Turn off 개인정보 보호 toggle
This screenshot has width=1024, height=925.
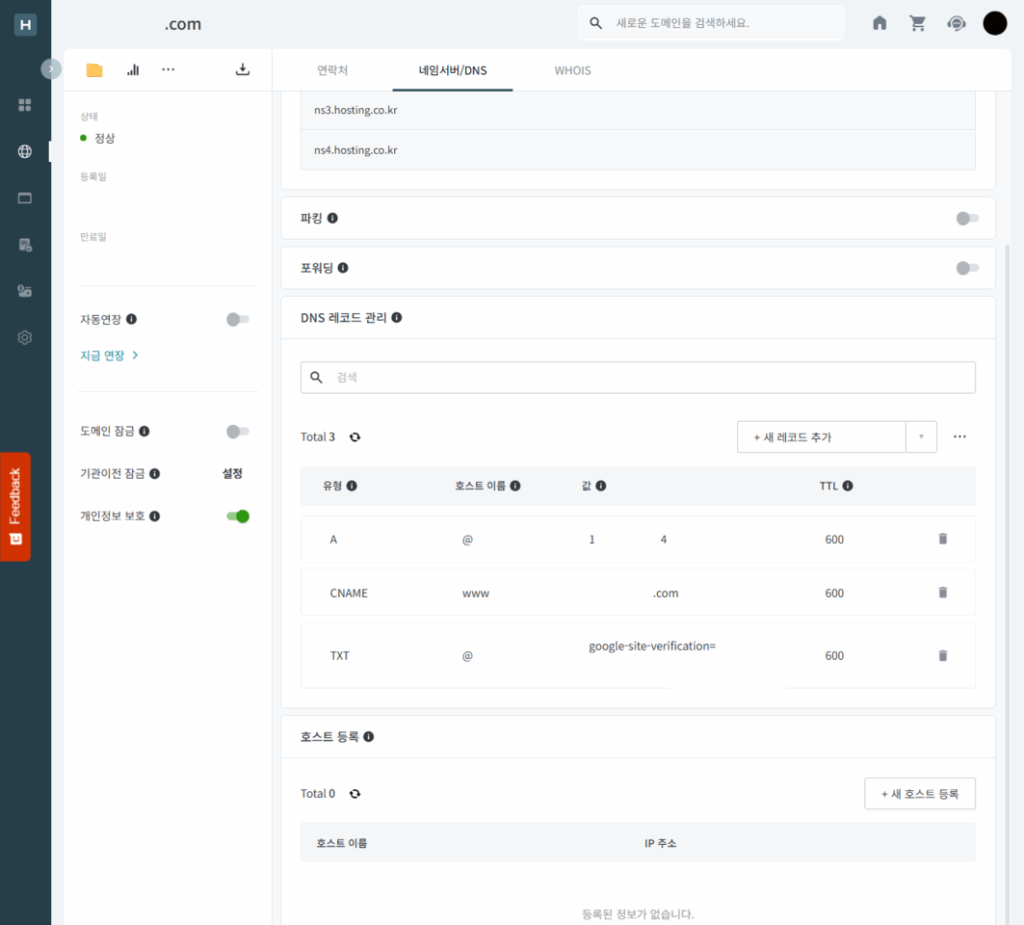[237, 516]
